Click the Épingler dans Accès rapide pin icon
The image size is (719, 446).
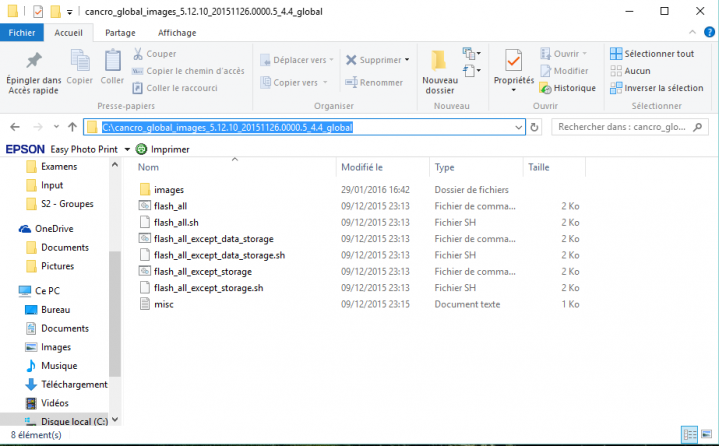(x=34, y=61)
